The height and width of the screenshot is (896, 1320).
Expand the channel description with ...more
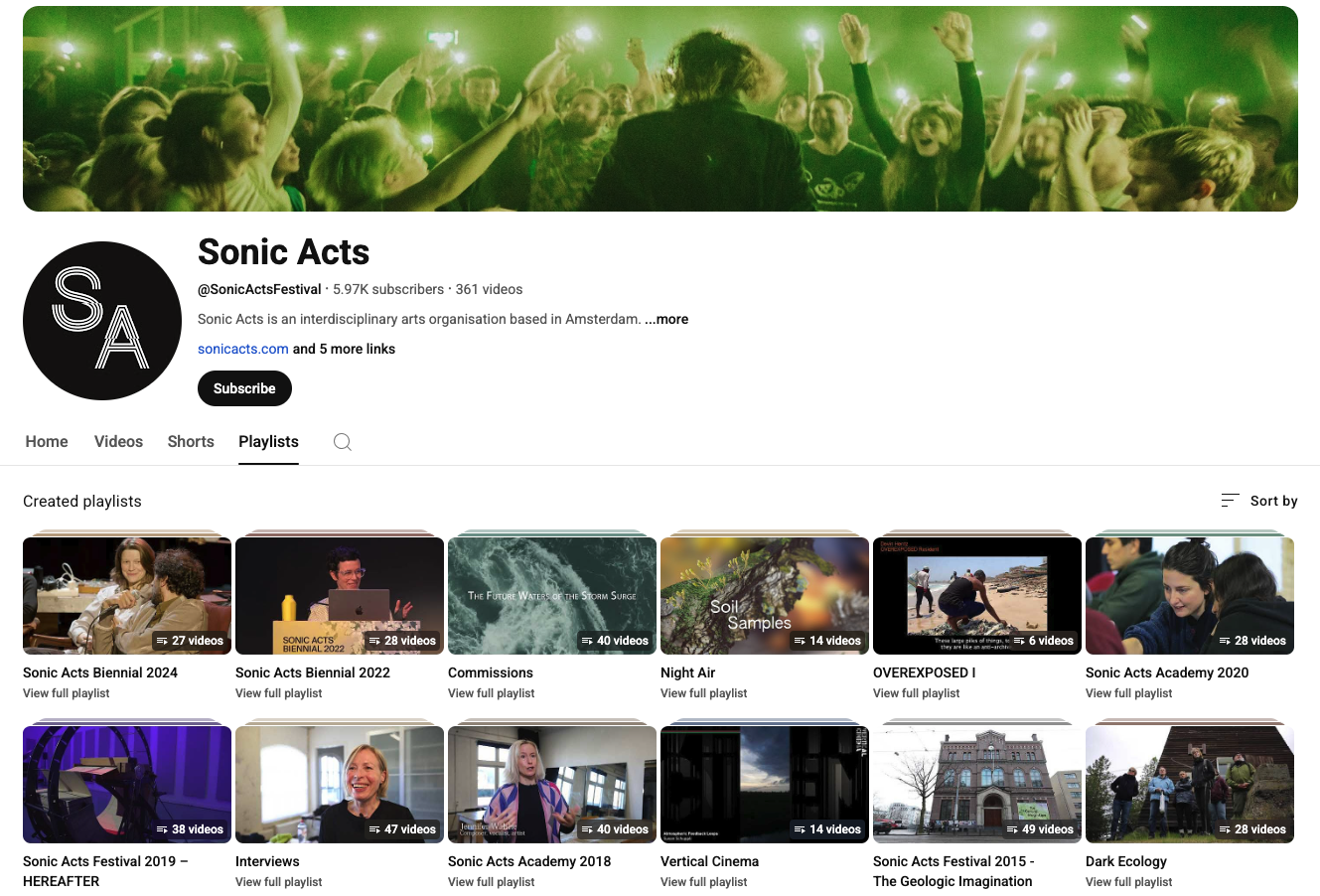(x=666, y=319)
